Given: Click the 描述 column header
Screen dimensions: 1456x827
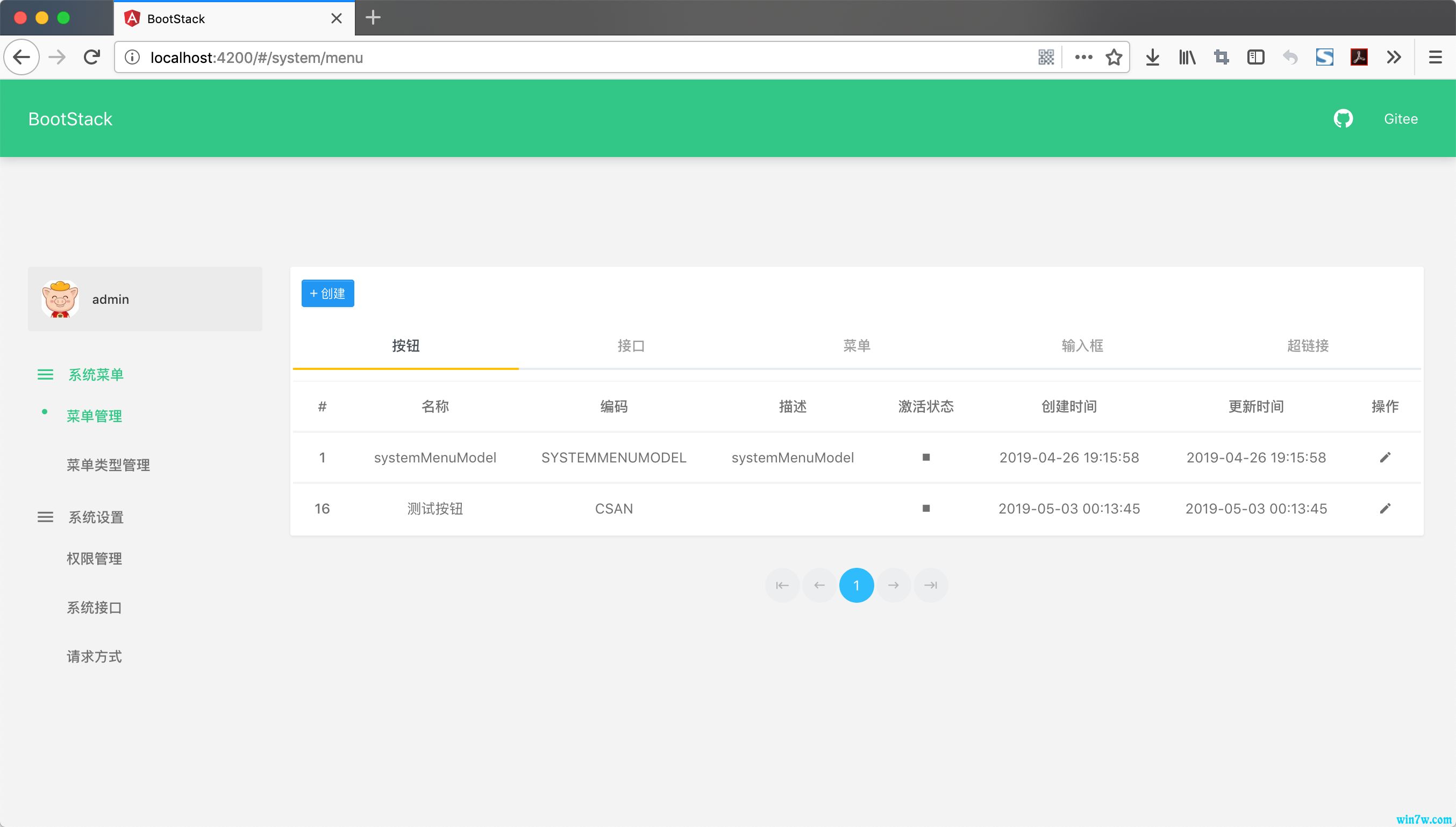Looking at the screenshot, I should 793,407.
